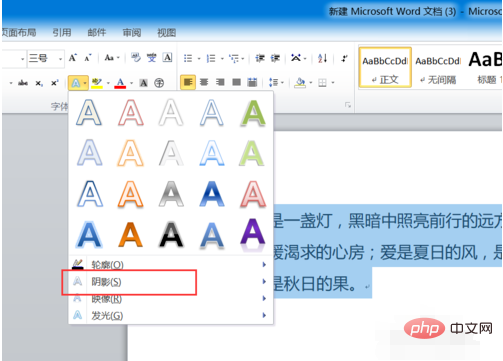Select the red outline A effect in first row
503x361 pixels.
131,113
